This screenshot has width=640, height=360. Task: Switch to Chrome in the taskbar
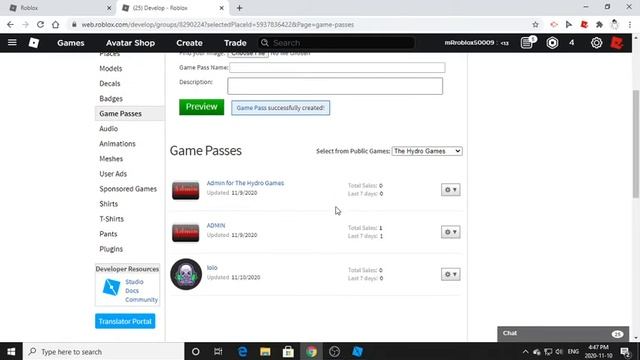tap(311, 351)
